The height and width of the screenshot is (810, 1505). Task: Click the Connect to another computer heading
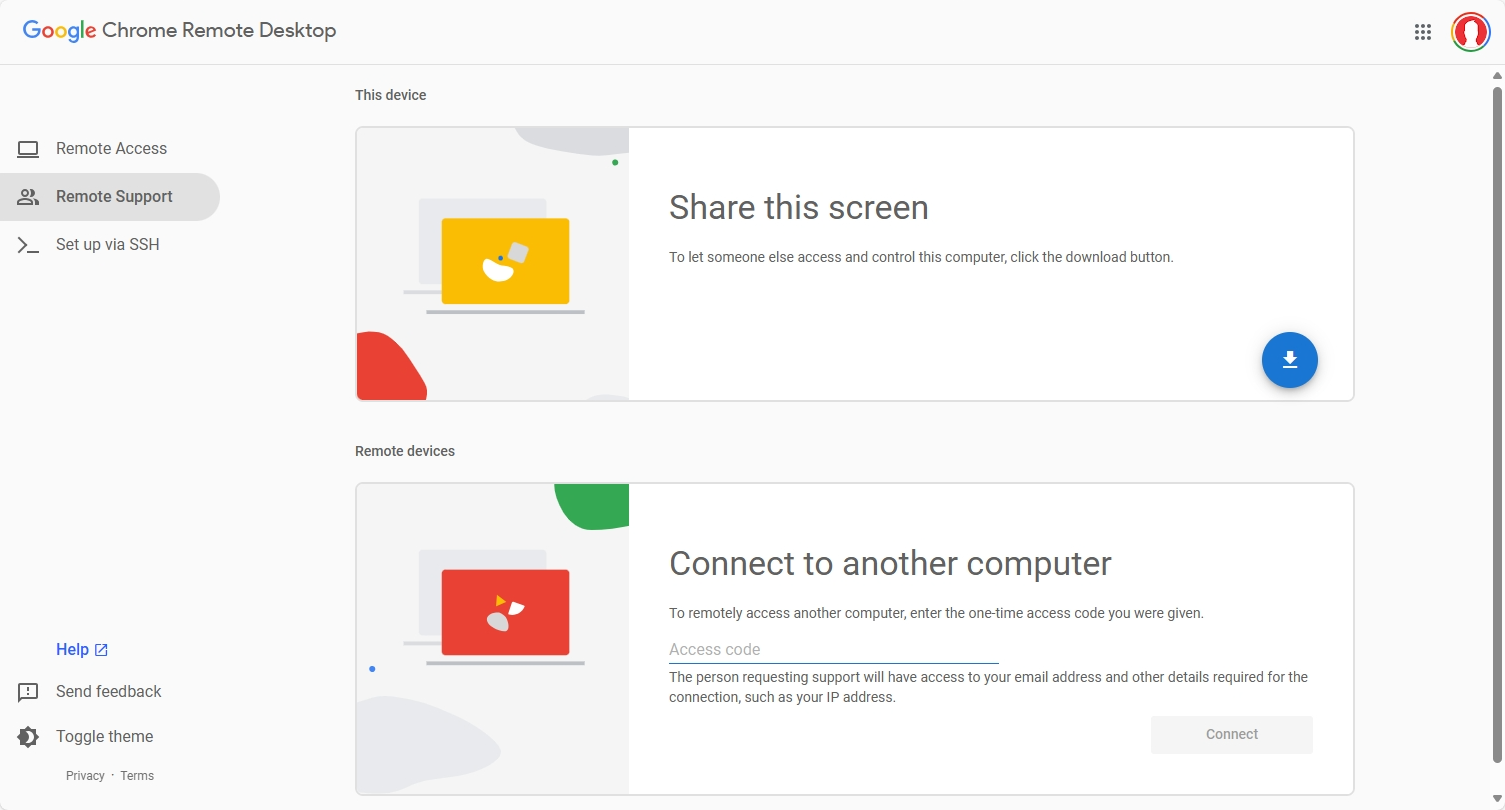890,564
